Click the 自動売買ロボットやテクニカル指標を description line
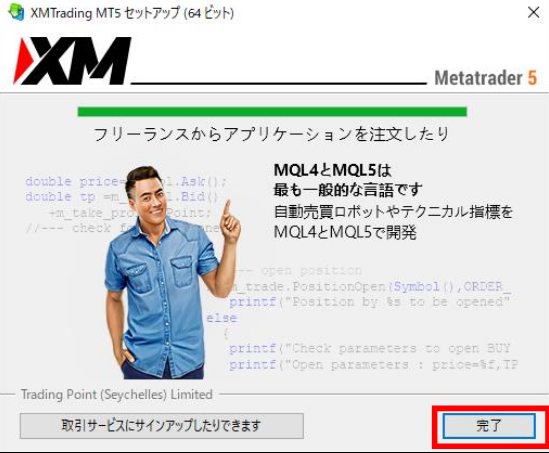The width and height of the screenshot is (549, 453). click(393, 212)
